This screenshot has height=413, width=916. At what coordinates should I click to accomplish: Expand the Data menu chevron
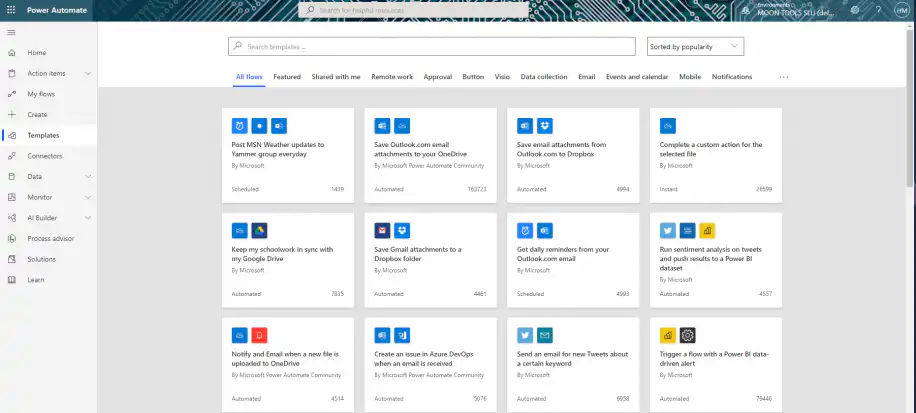[88, 176]
